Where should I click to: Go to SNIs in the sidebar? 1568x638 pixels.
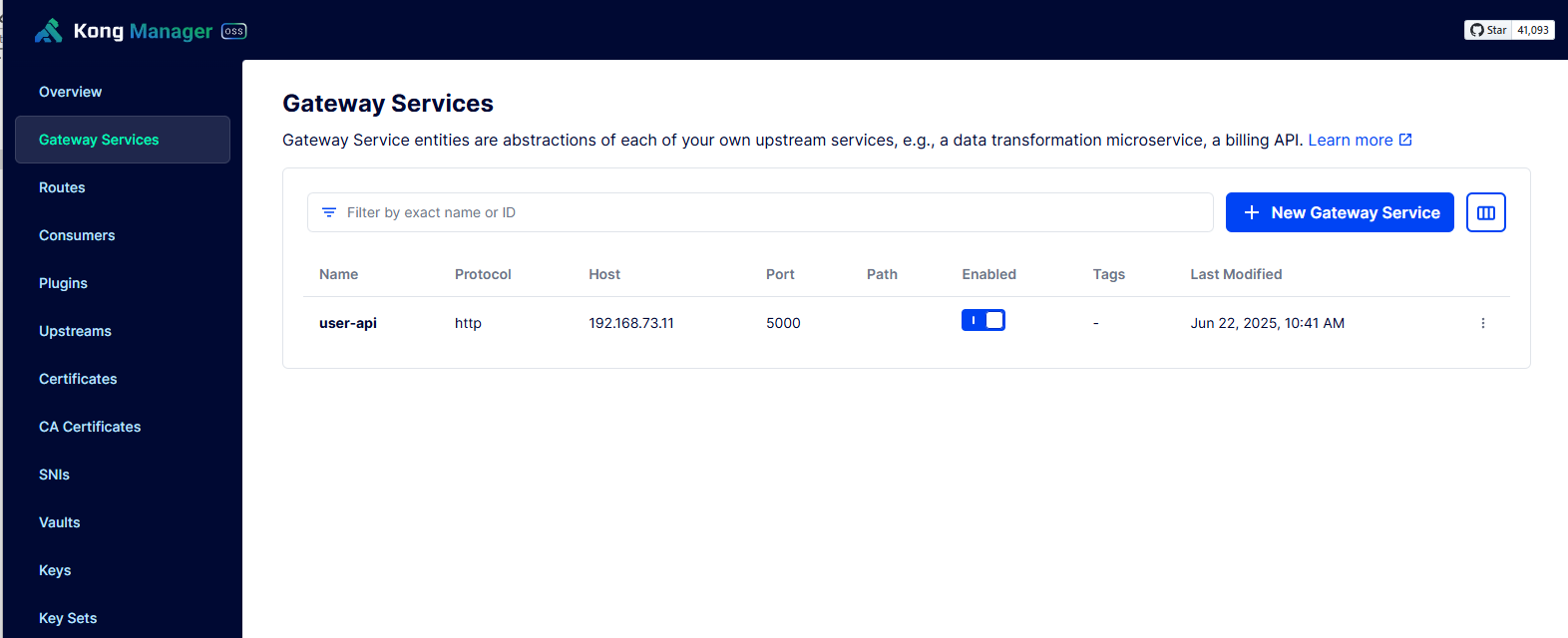click(54, 475)
